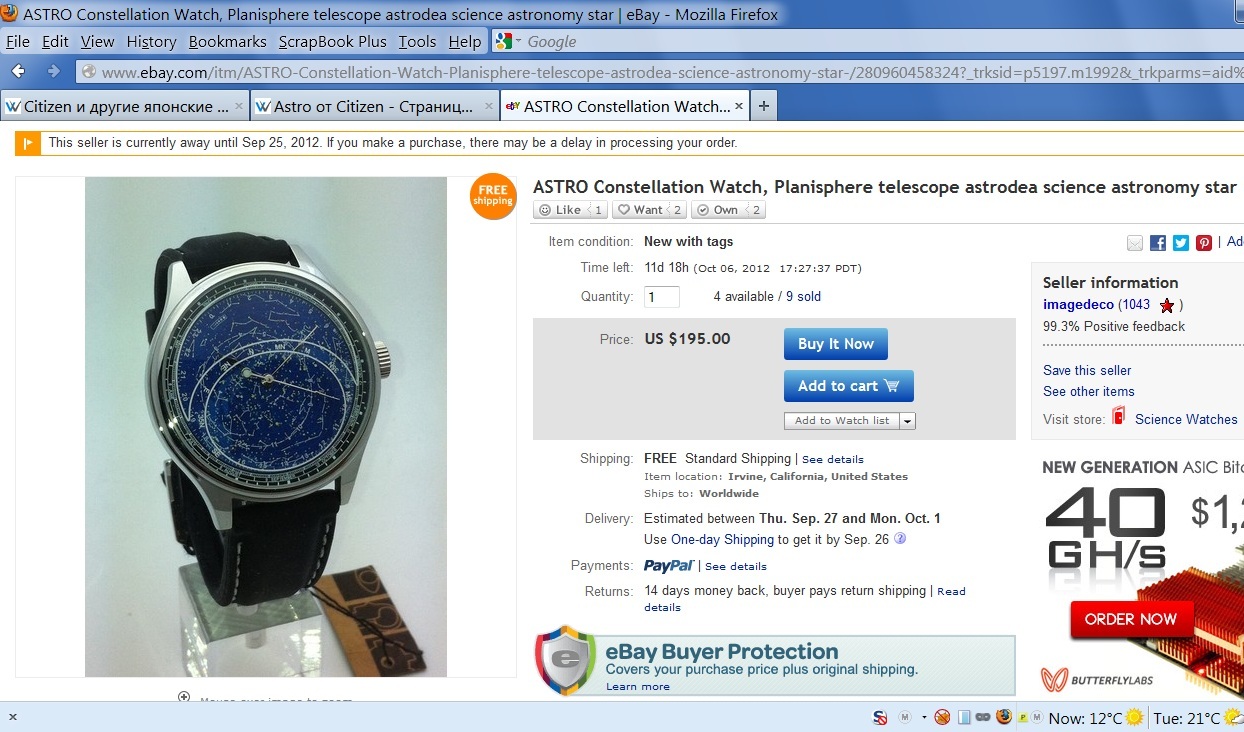Image resolution: width=1244 pixels, height=732 pixels.
Task: Go back with browser back arrow
Action: click(x=18, y=71)
